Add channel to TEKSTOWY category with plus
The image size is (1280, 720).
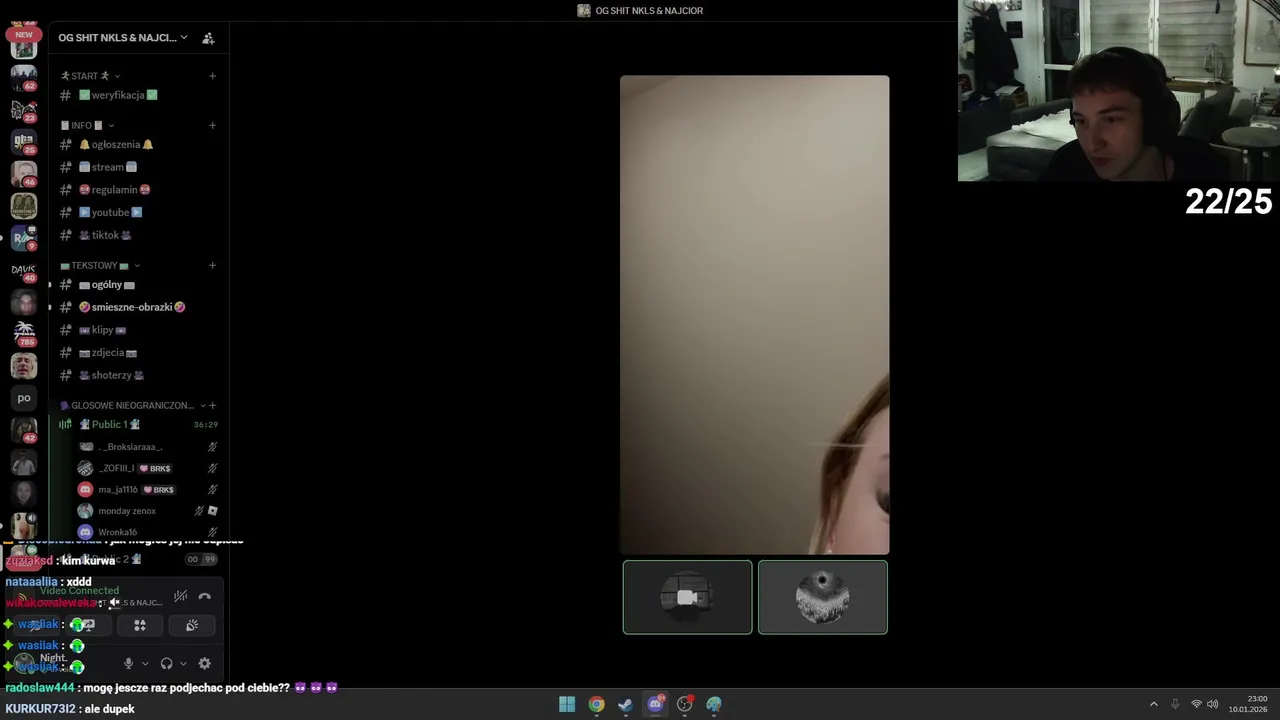pos(212,266)
